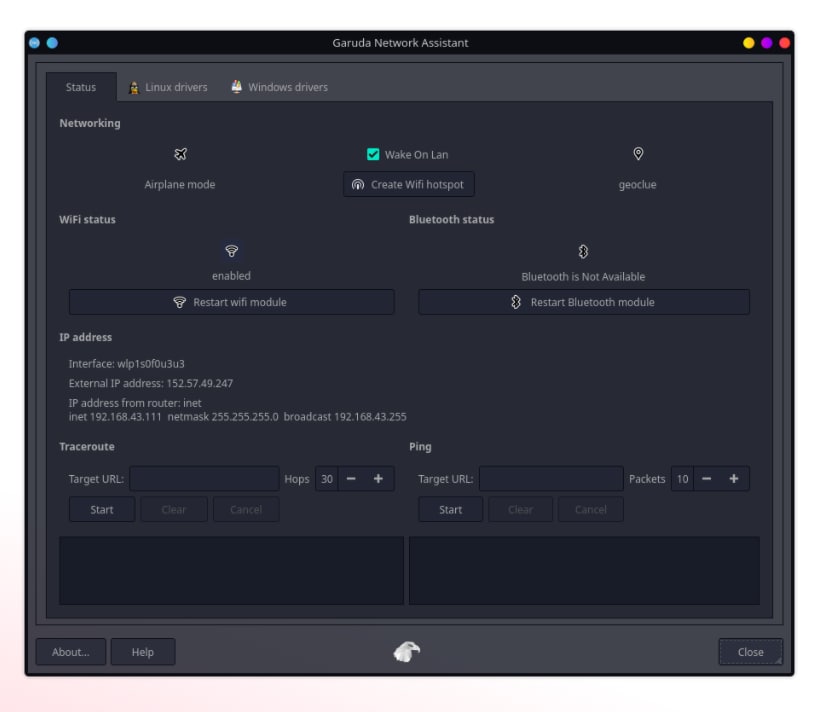Click External IP address 152.57.49.247
This screenshot has height=712, width=828.
click(151, 383)
